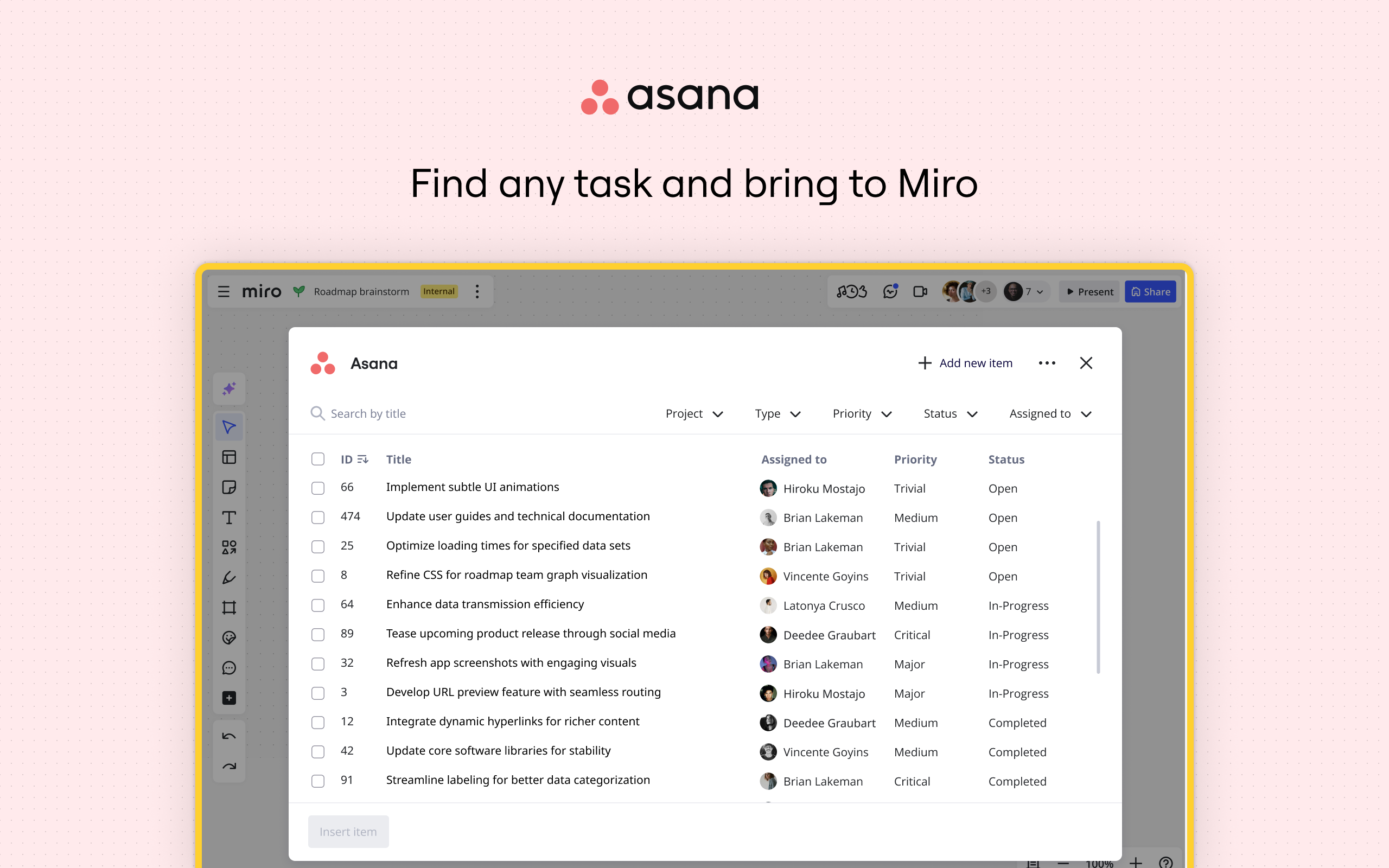Click the Present button
This screenshot has width=1389, height=868.
click(x=1089, y=291)
